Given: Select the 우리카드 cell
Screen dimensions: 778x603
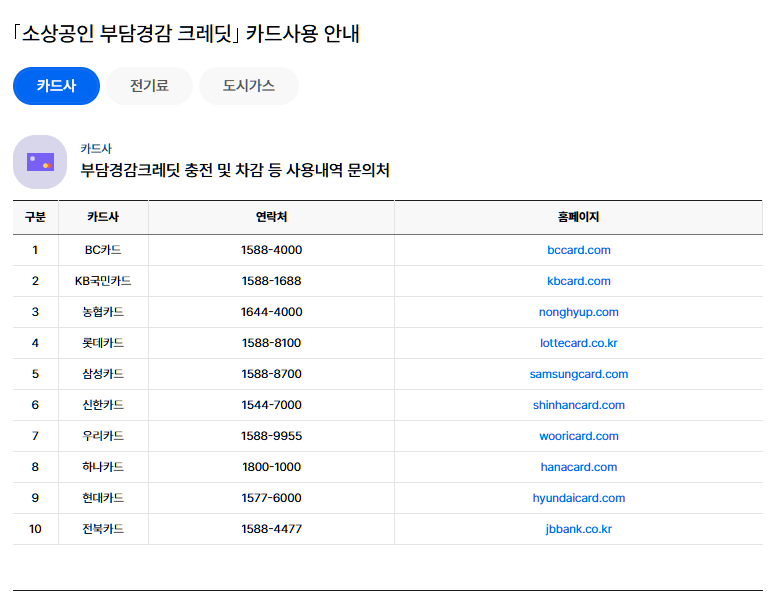Looking at the screenshot, I should click(103, 436).
